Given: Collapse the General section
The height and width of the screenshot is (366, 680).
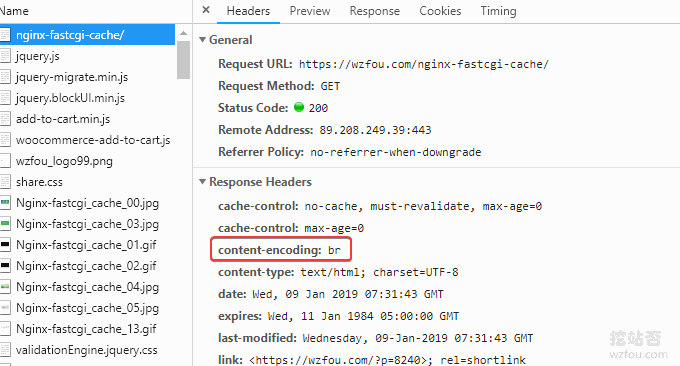Looking at the screenshot, I should pos(202,39).
